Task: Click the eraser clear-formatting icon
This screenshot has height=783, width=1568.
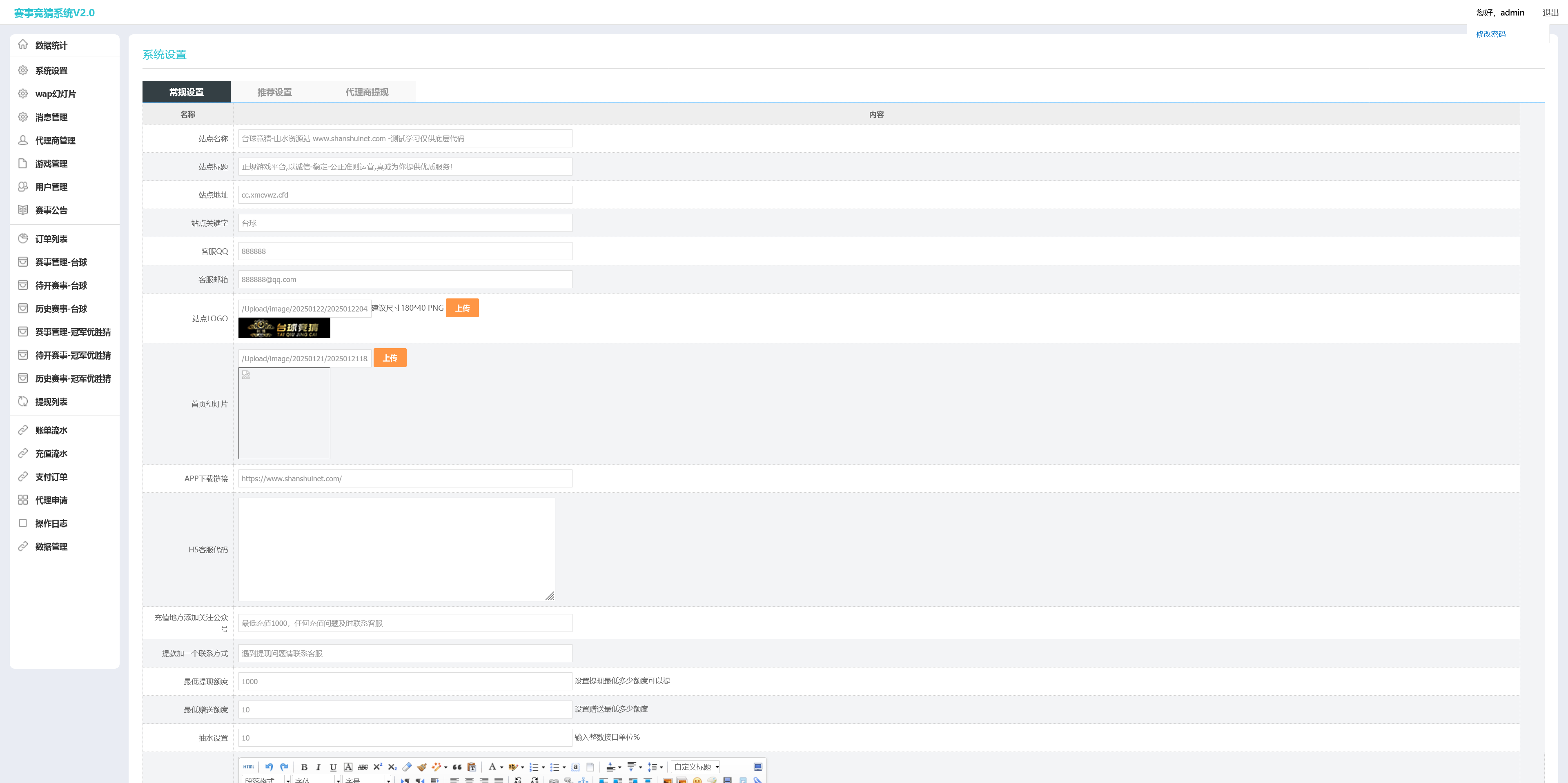Action: [407, 767]
